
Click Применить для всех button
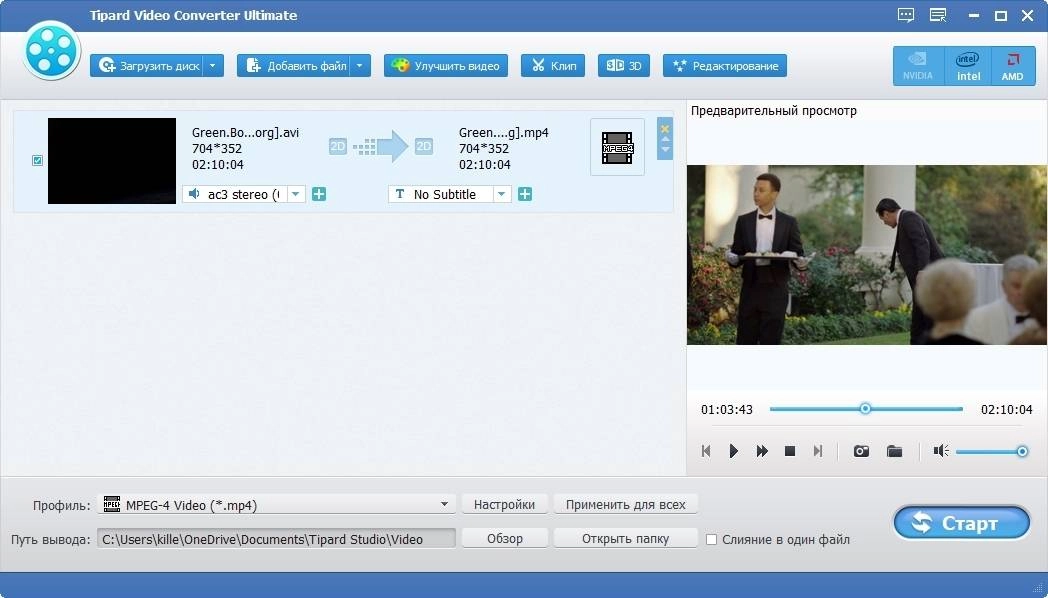click(626, 504)
